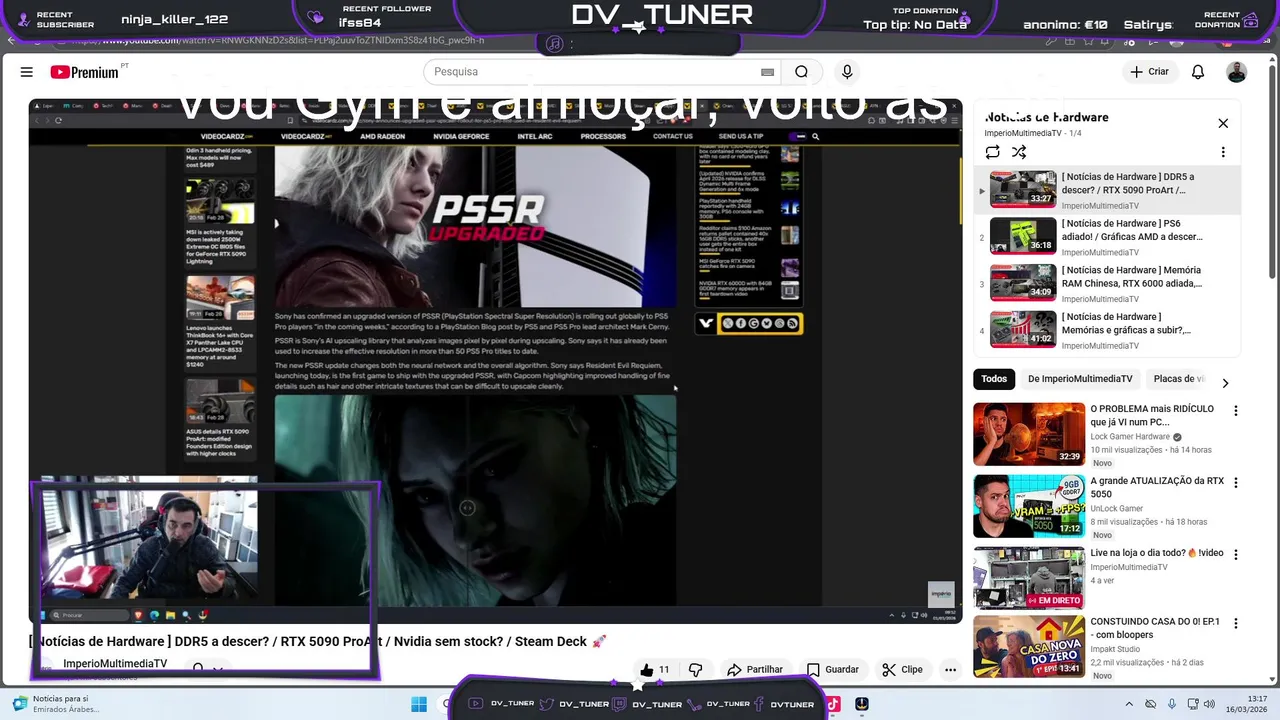The width and height of the screenshot is (1280, 720).
Task: Open A grande ATUALIZAÇÃO da RTX 5050
Action: [1029, 506]
